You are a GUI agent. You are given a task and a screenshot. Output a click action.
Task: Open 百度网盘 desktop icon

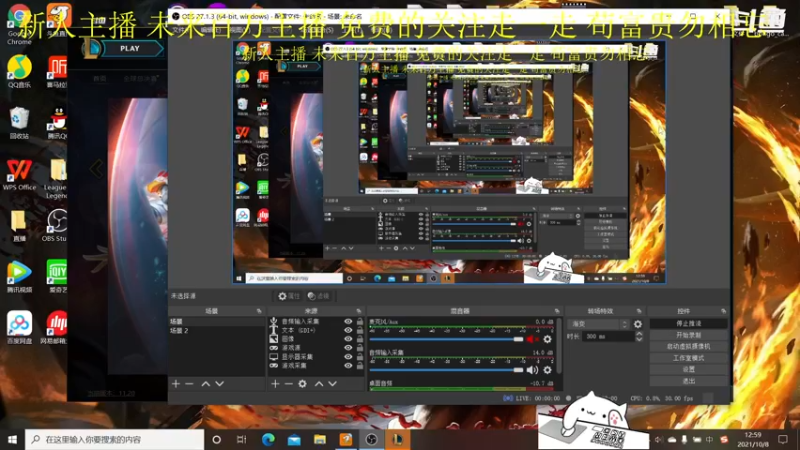click(19, 328)
